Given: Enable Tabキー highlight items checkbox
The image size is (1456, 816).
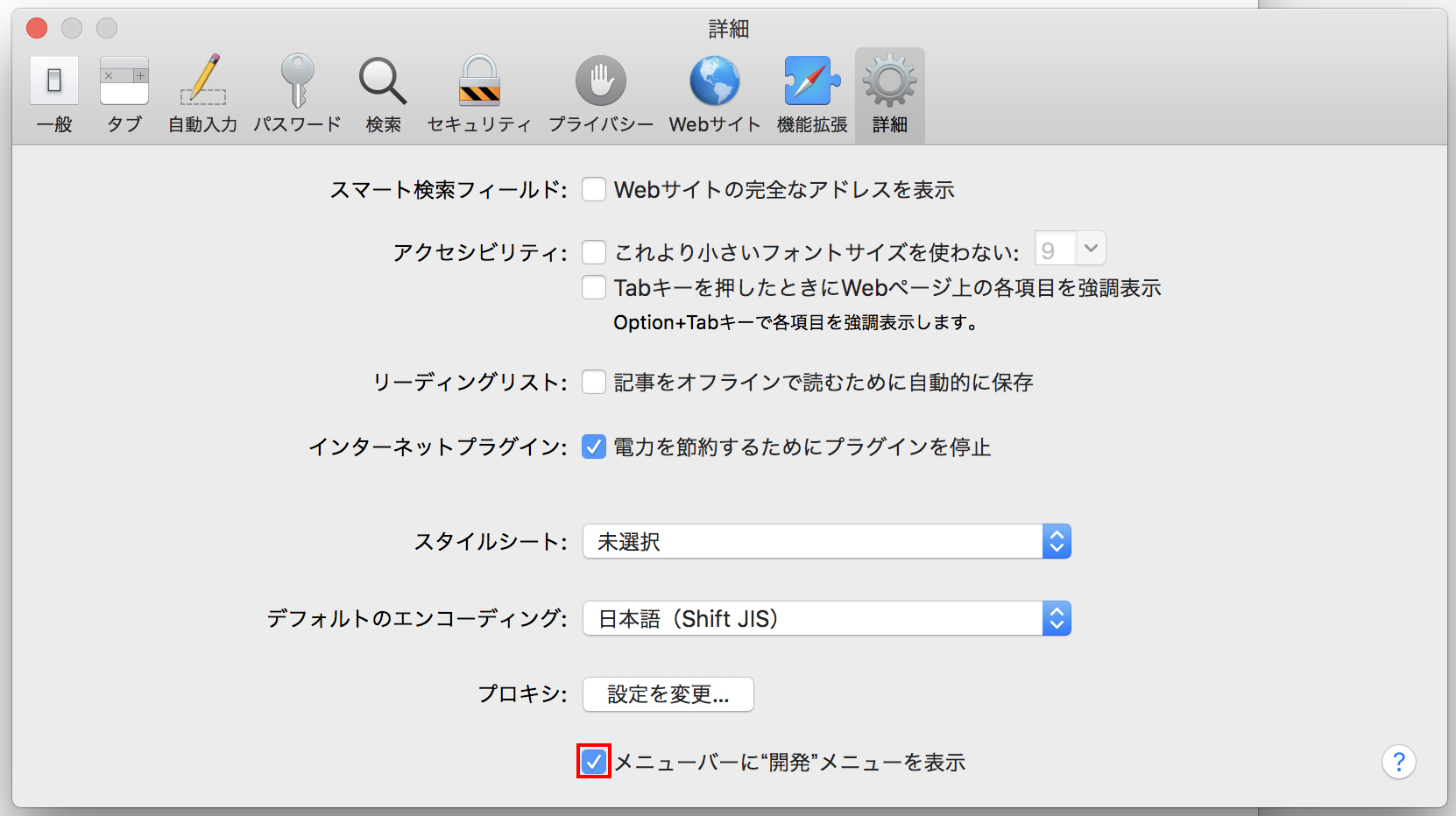Looking at the screenshot, I should tap(594, 287).
